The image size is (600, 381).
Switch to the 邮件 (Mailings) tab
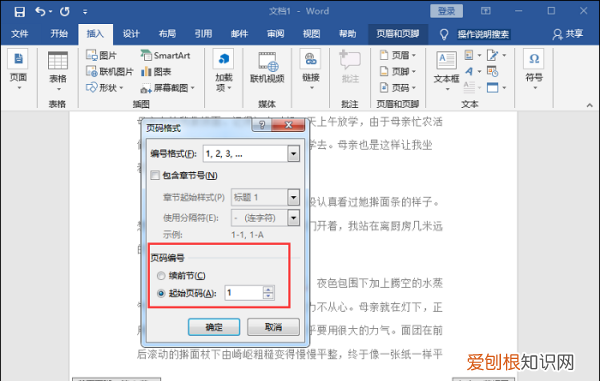click(240, 34)
